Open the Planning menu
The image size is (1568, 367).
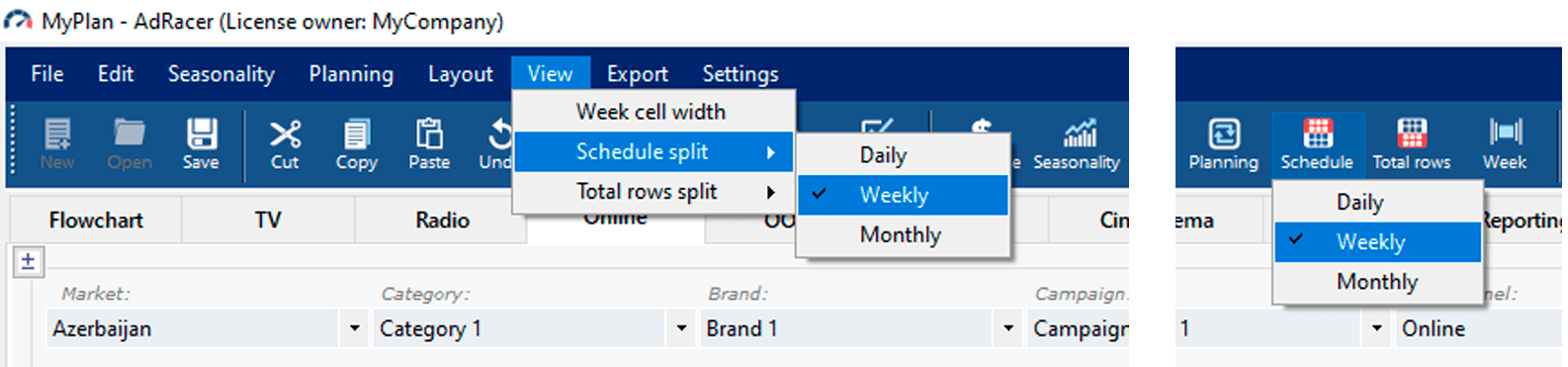click(351, 74)
